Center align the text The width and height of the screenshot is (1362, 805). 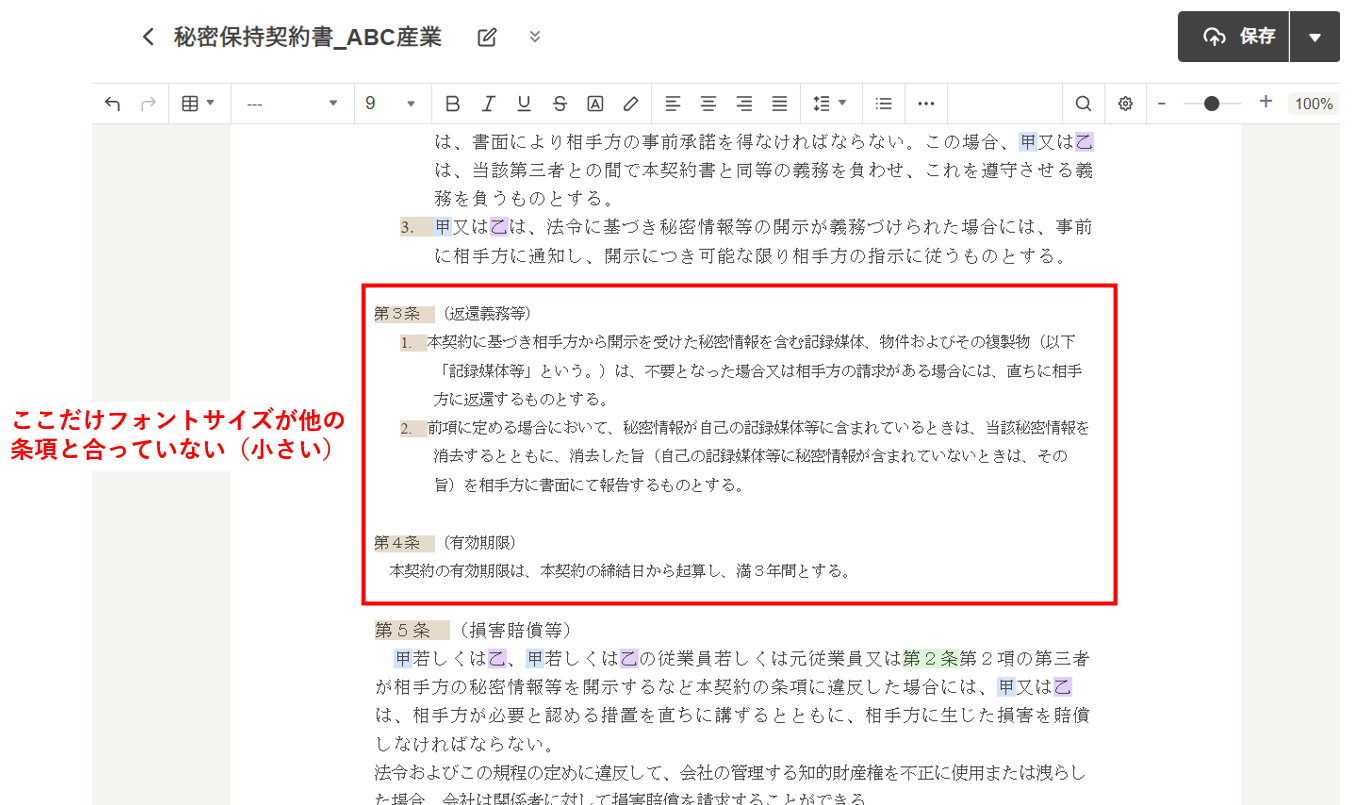tap(708, 103)
